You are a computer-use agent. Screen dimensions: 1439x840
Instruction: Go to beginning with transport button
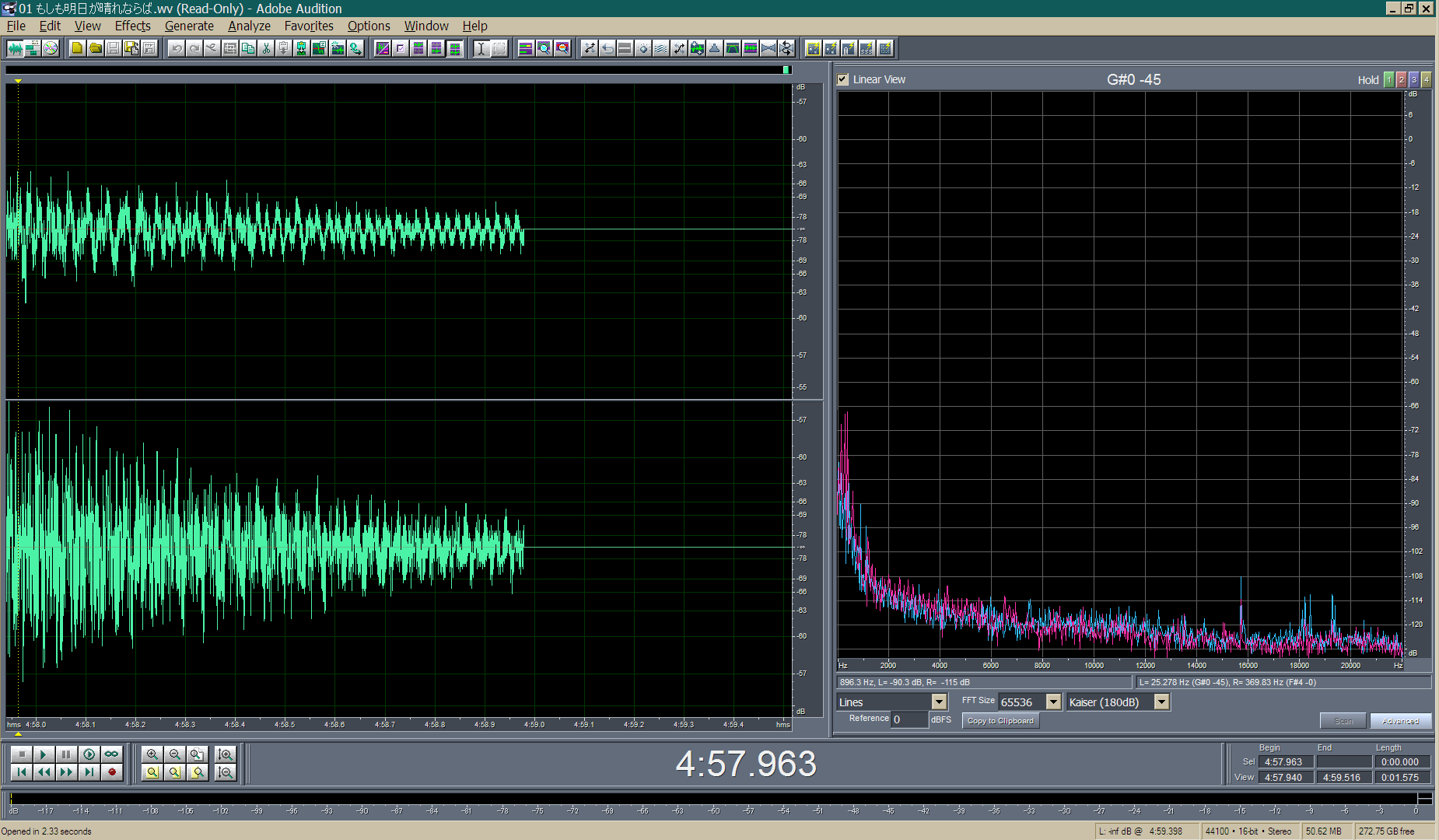21,772
